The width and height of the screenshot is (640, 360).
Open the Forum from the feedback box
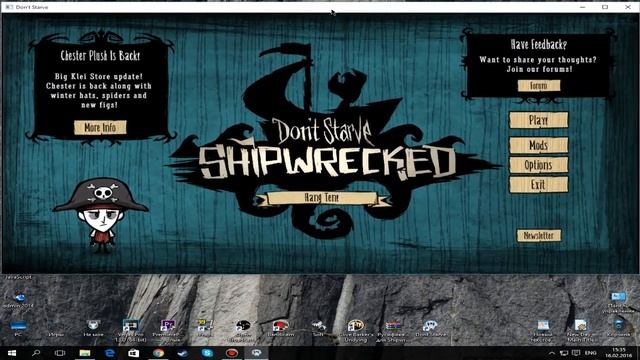[539, 86]
